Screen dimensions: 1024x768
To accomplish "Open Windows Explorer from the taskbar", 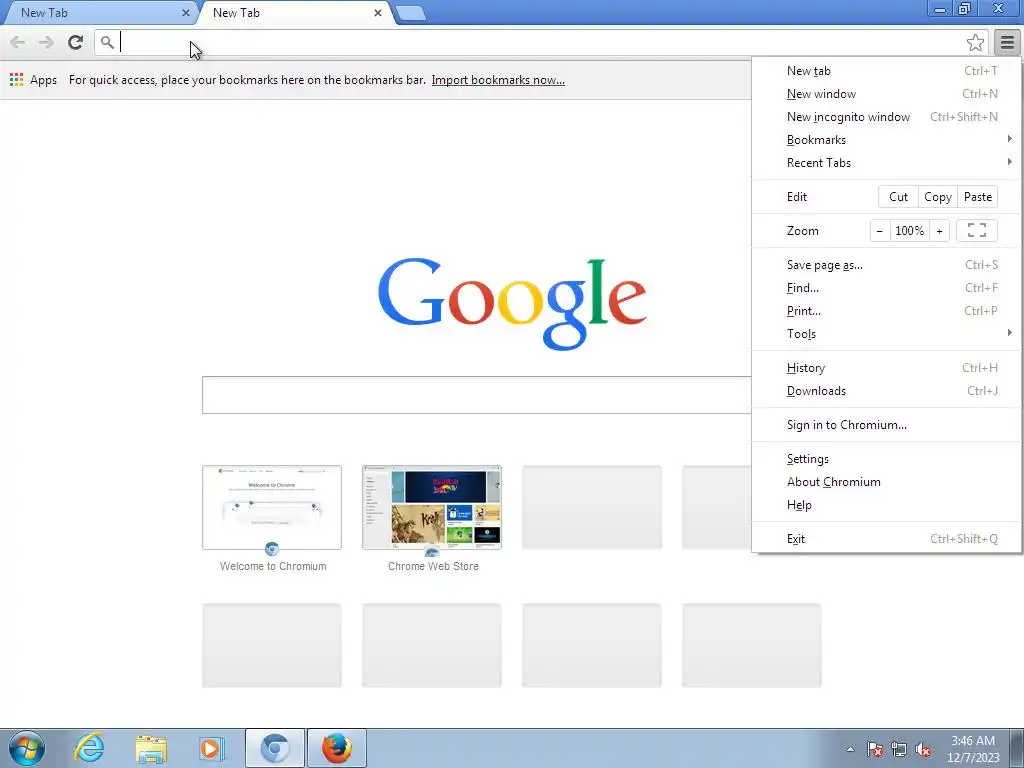I will tap(151, 748).
